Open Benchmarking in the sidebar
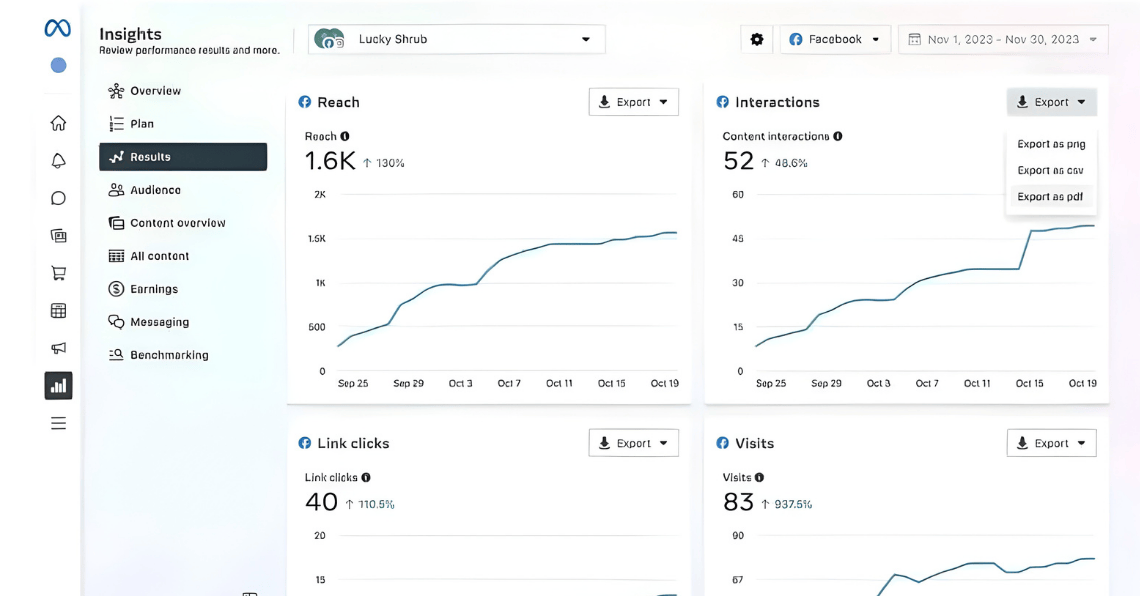The image size is (1140, 596). 169,355
